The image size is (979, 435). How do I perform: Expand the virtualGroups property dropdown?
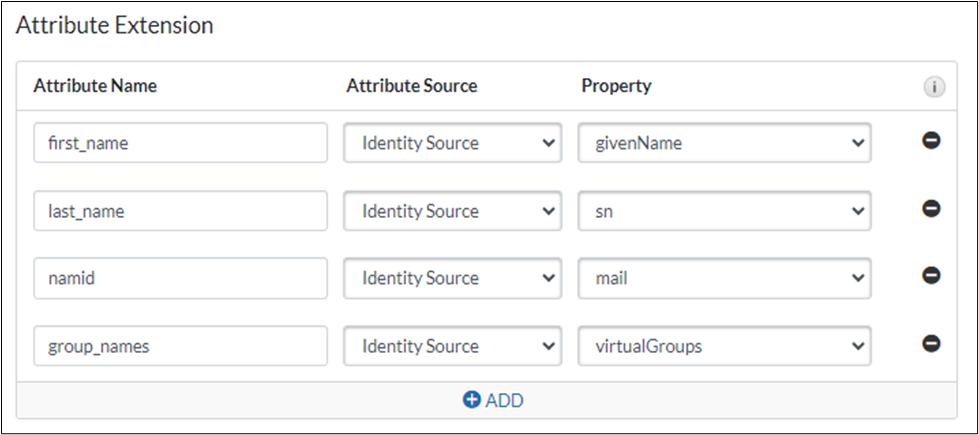[724, 346]
